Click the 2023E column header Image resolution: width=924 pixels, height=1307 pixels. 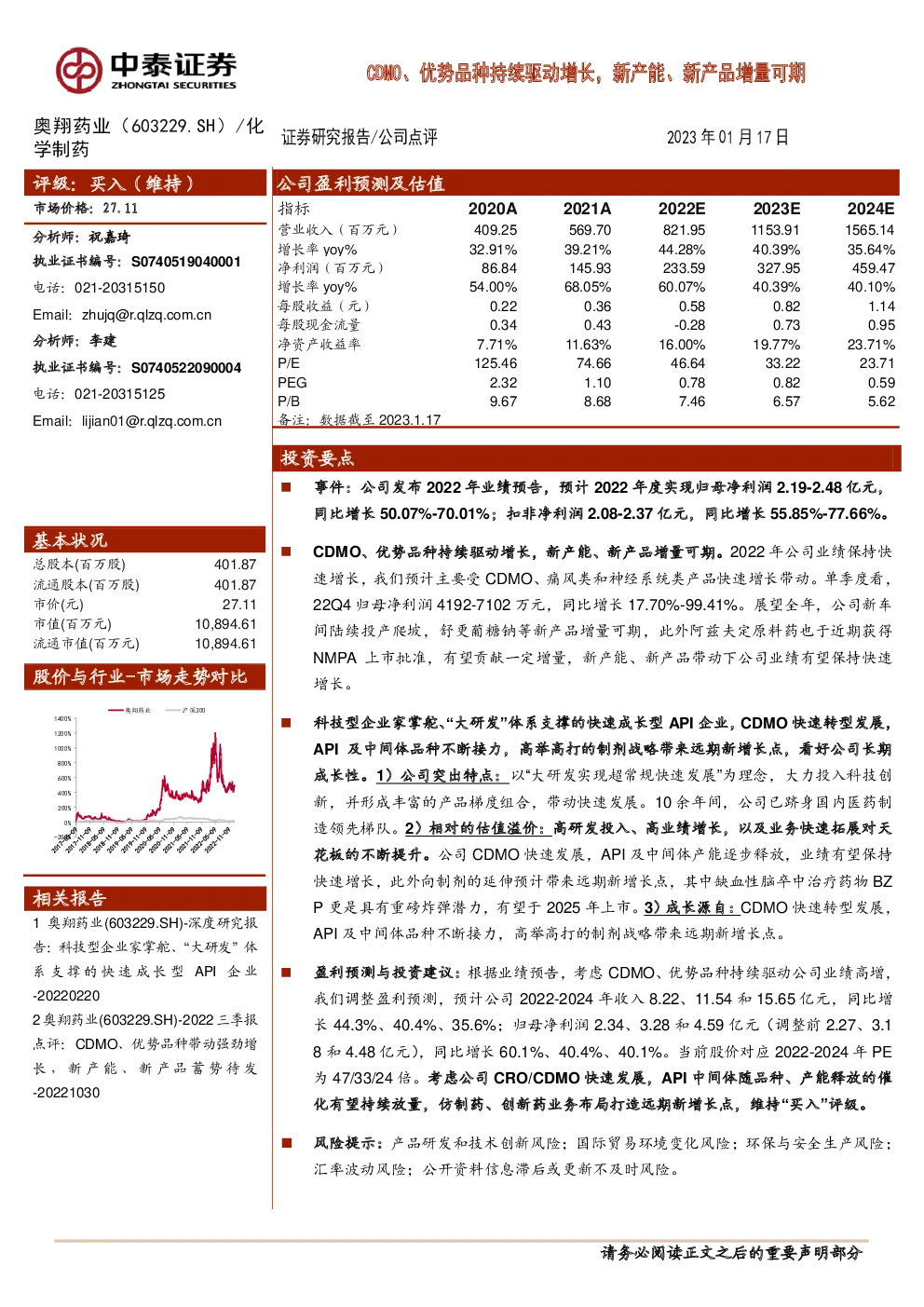point(777,209)
